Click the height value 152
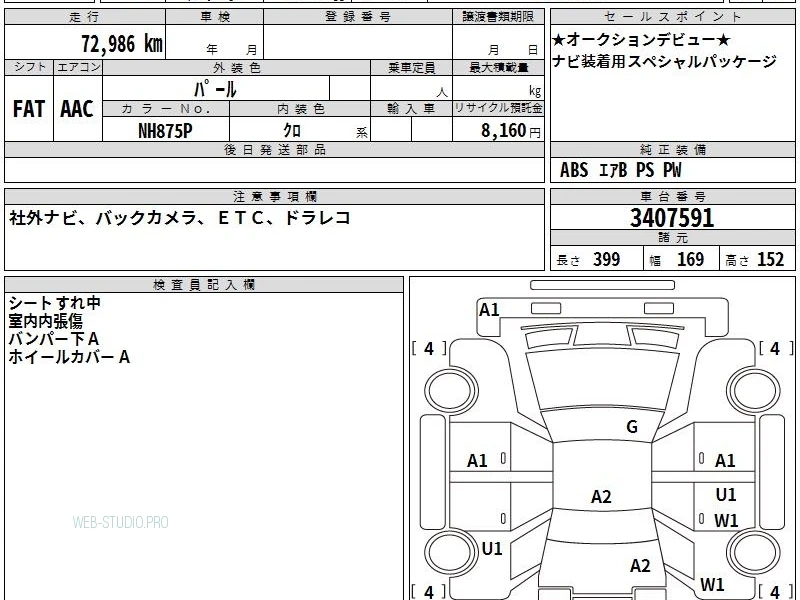Image resolution: width=800 pixels, height=600 pixels. click(770, 259)
